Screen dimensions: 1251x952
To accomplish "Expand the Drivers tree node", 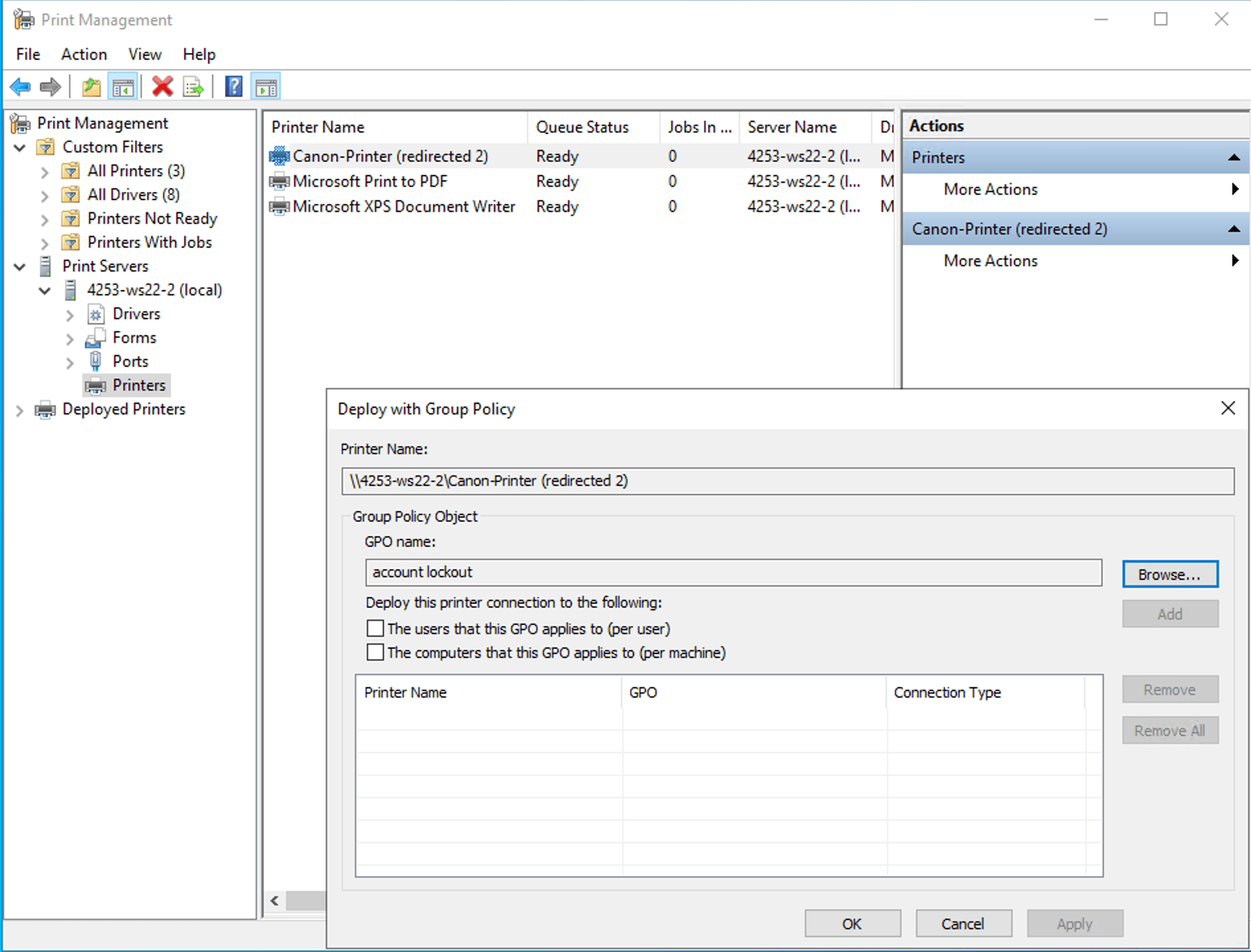I will pyautogui.click(x=70, y=314).
